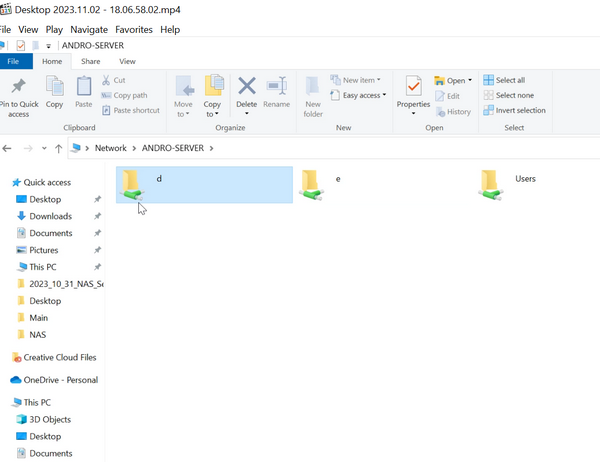The width and height of the screenshot is (600, 462).
Task: Click the Pin to Quick access icon
Action: [x=18, y=88]
